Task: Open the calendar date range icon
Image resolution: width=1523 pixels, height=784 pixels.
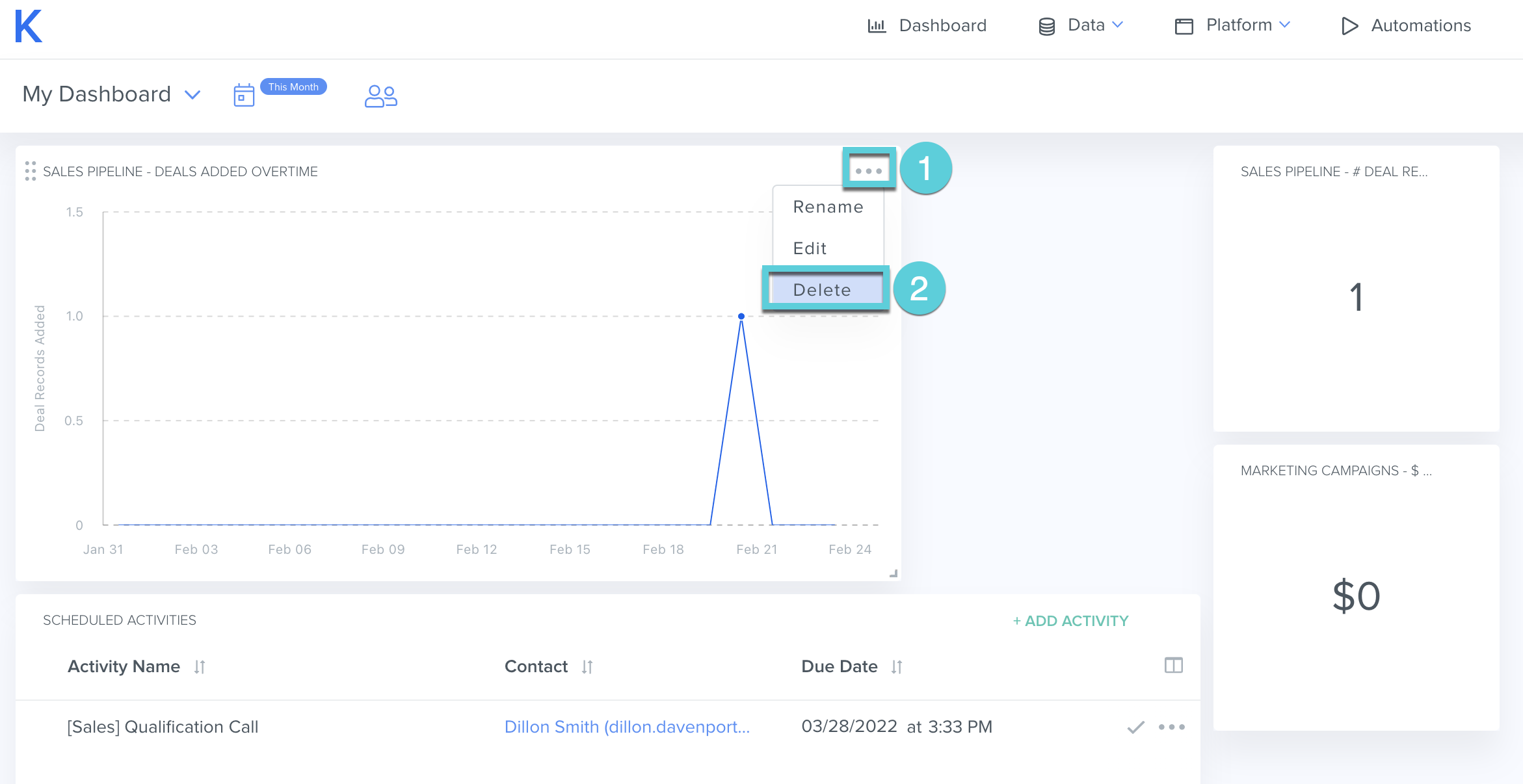Action: 244,95
